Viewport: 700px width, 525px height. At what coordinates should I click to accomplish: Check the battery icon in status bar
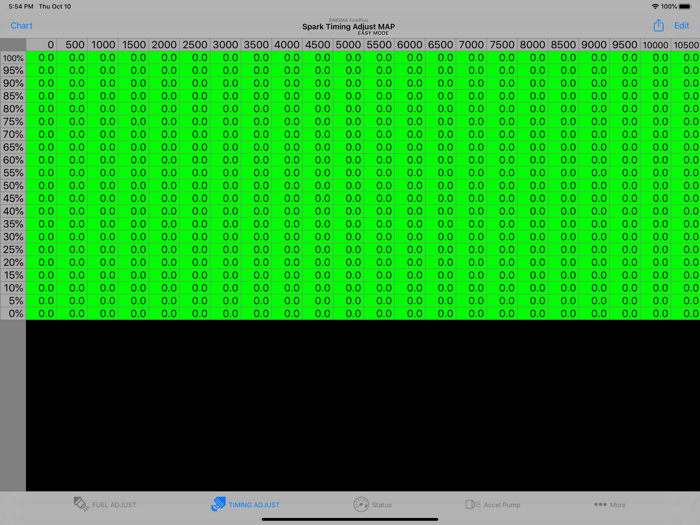[x=685, y=6]
